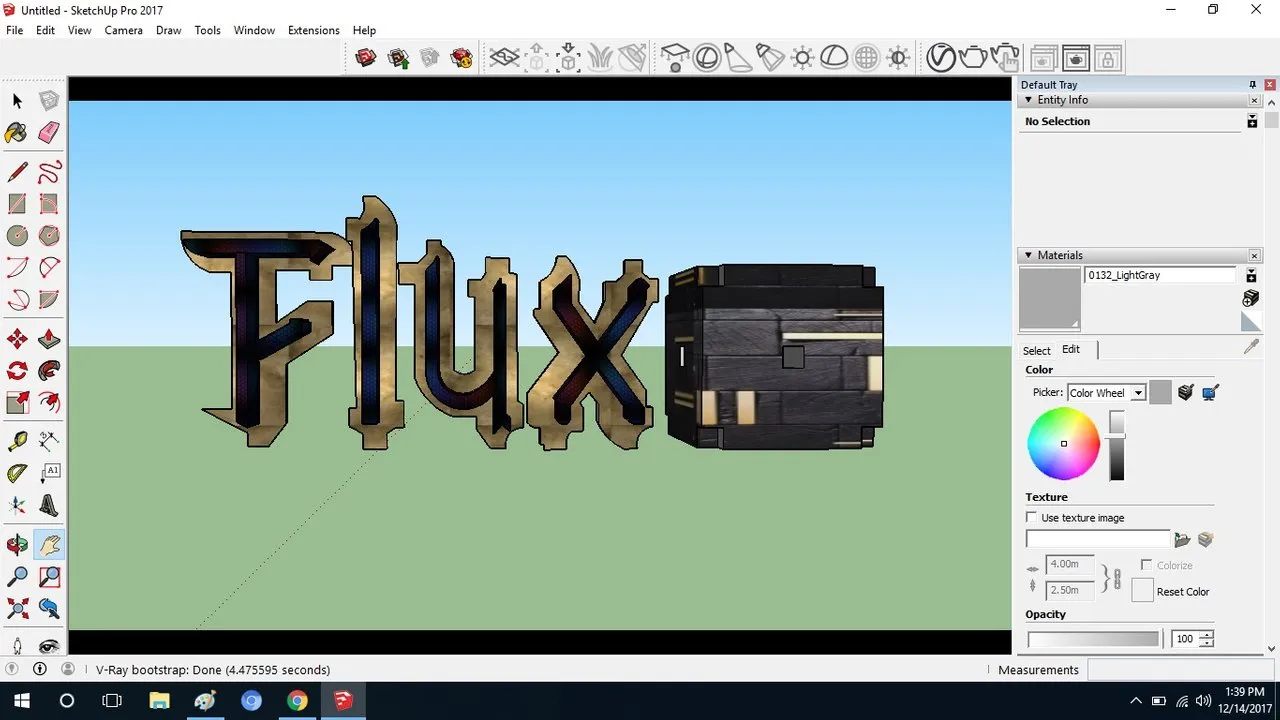Pick the Make Component tool
The width and height of the screenshot is (1280, 720).
pyautogui.click(x=49, y=100)
